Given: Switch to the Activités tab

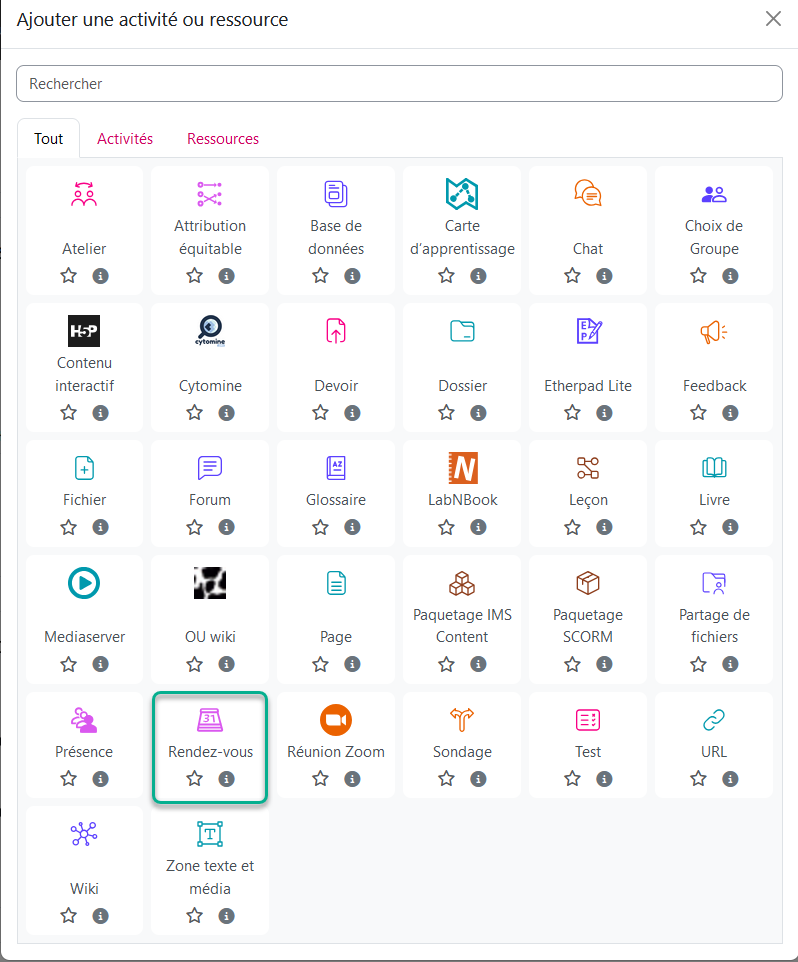Looking at the screenshot, I should (x=125, y=139).
